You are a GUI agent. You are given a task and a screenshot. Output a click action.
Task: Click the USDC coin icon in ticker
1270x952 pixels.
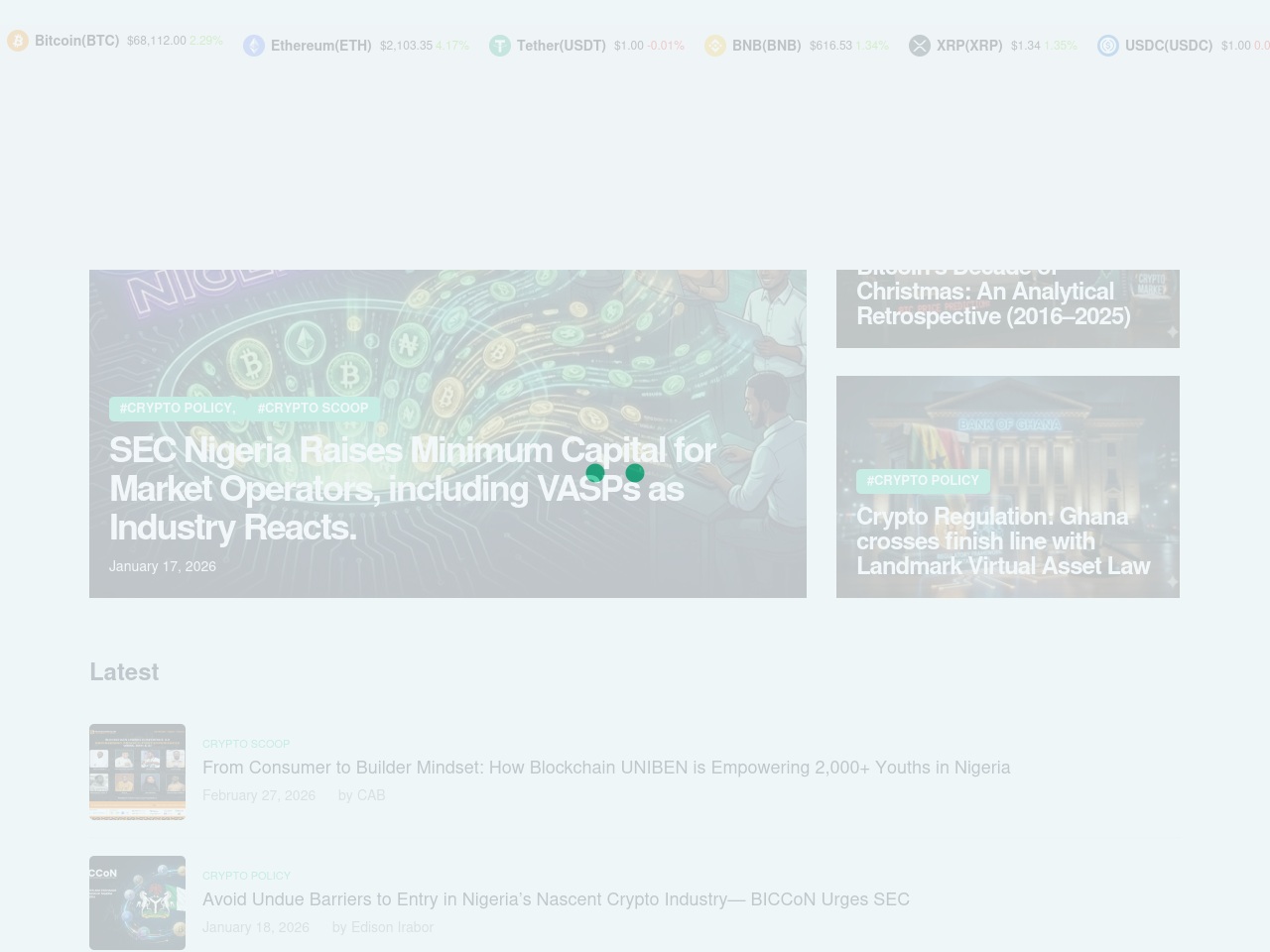[1108, 46]
